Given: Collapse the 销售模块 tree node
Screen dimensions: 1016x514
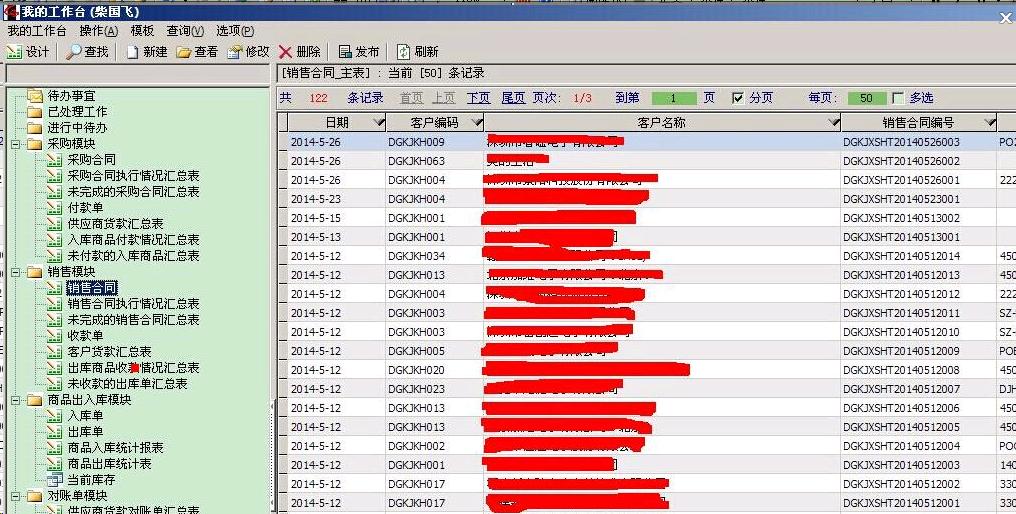Looking at the screenshot, I should 18,272.
